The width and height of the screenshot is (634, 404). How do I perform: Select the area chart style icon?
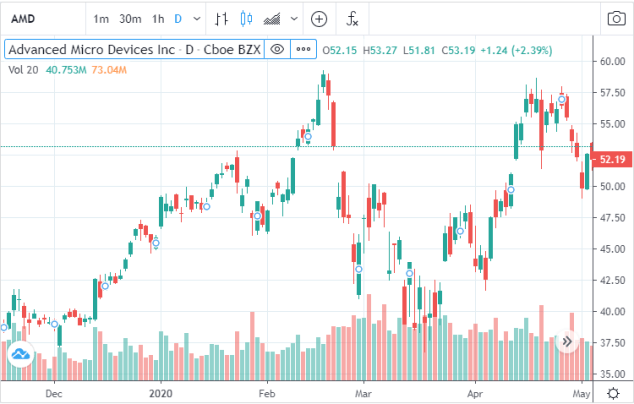[272, 19]
